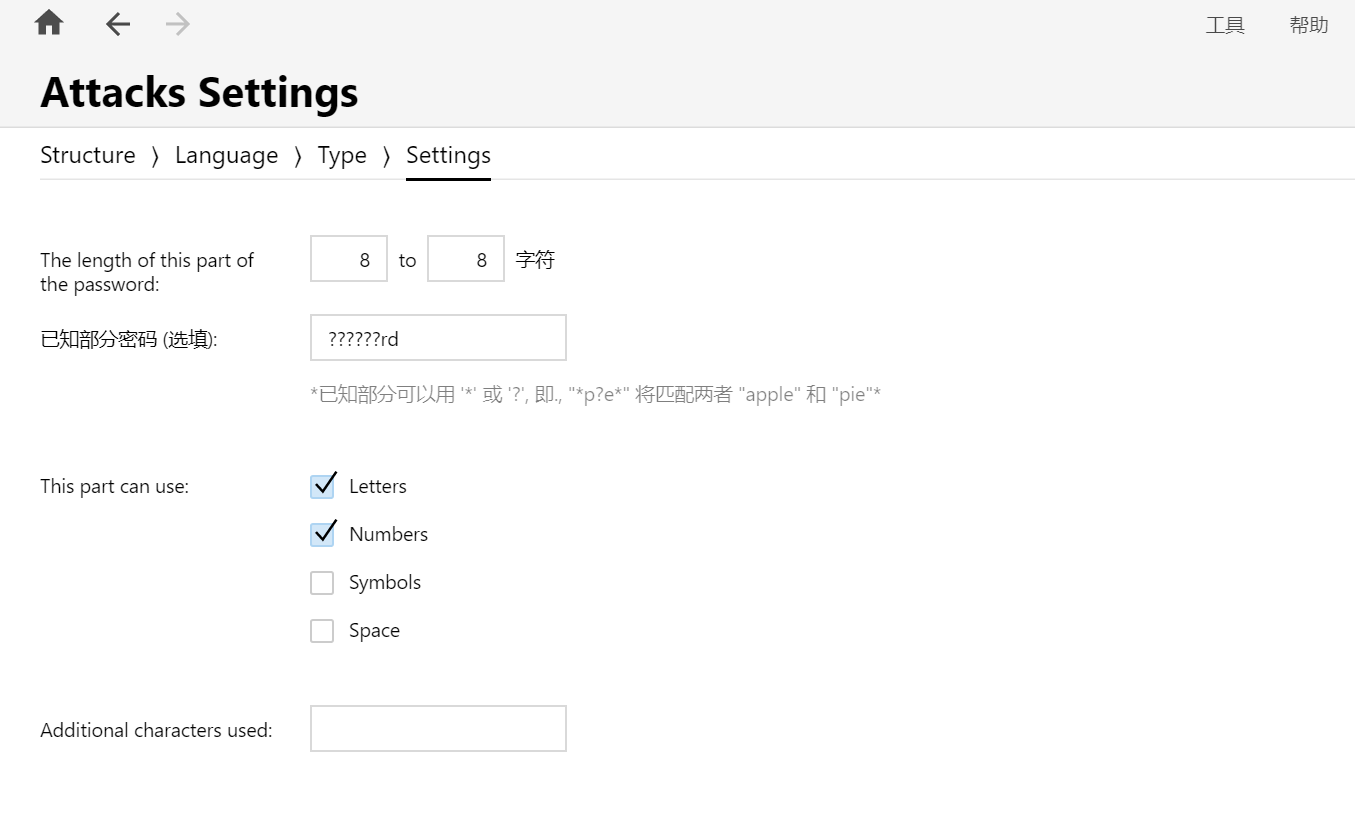
Task: Select the Settings step tab
Action: pyautogui.click(x=448, y=155)
